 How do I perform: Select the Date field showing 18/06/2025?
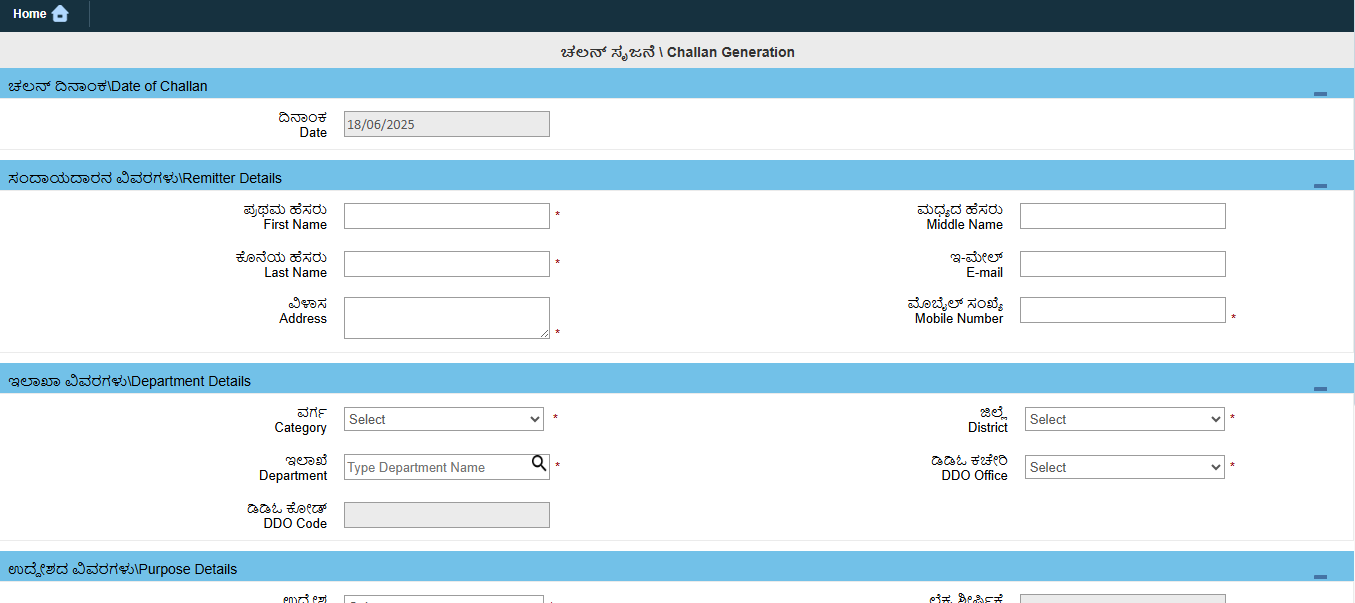(x=446, y=123)
